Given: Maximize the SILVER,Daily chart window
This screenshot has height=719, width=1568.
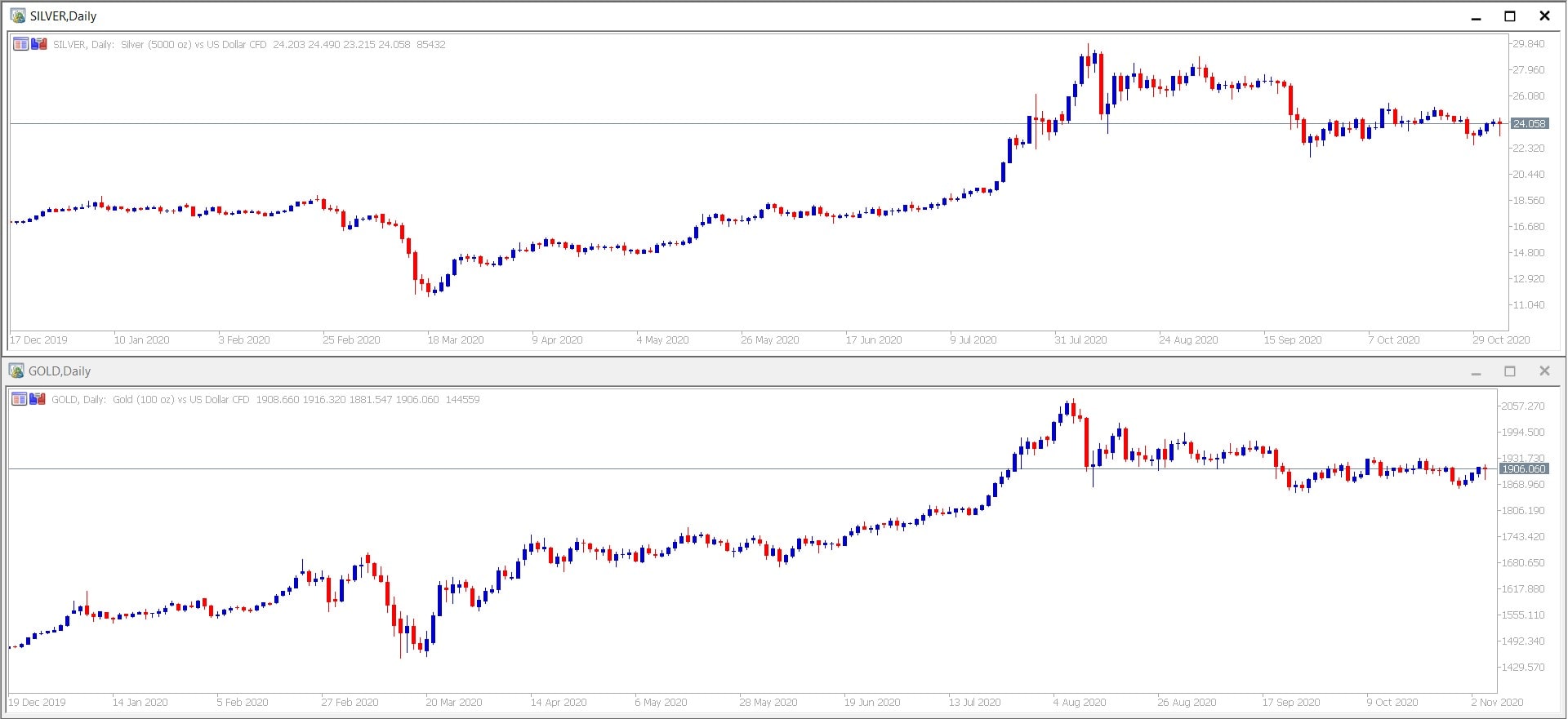Looking at the screenshot, I should pos(1510,16).
